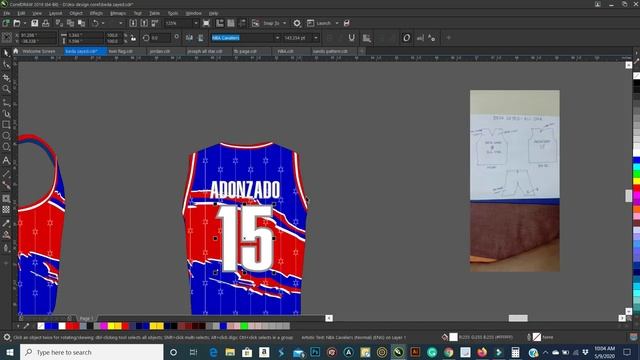Click the horizontal scrollbar thumb
This screenshot has height=360, width=640.
[x=518, y=318]
